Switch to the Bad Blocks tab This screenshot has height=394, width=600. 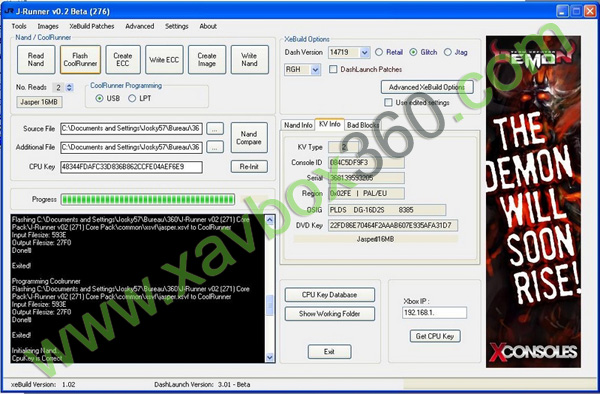pos(363,125)
